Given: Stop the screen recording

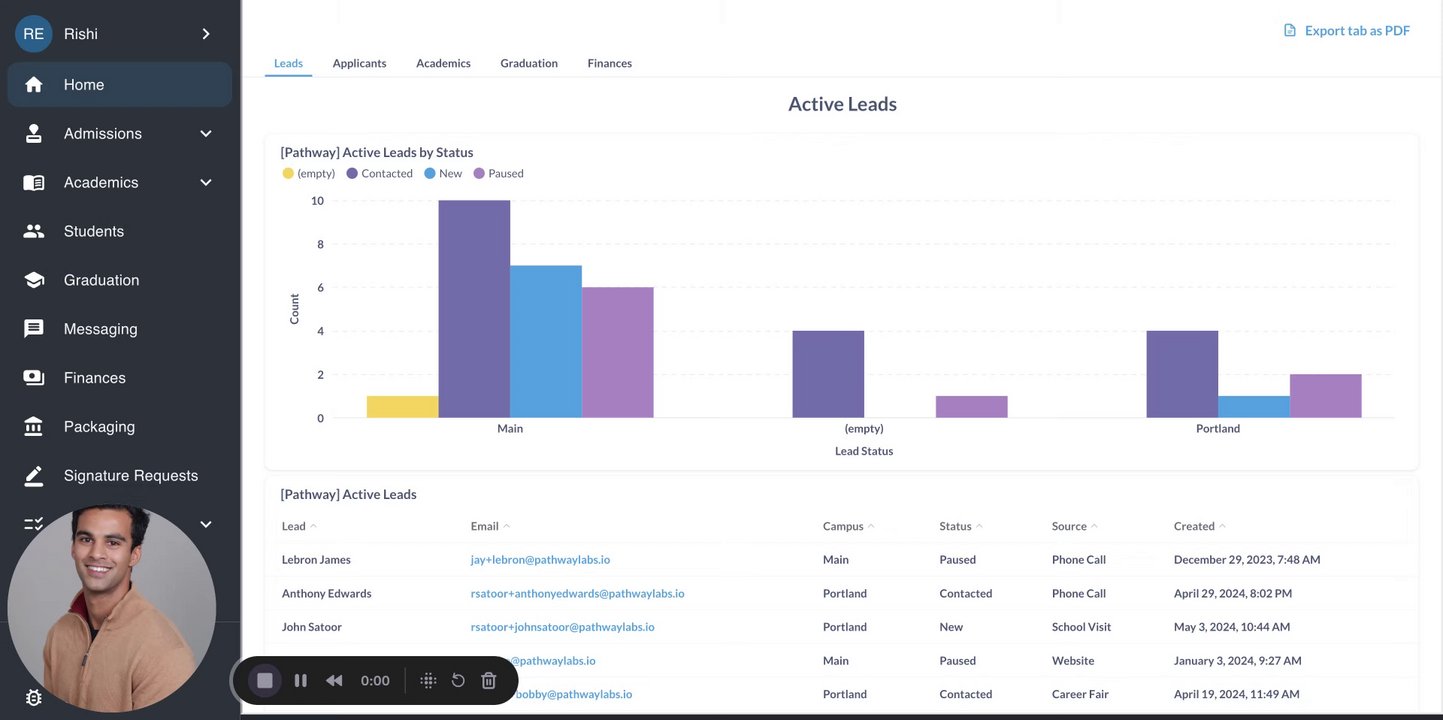Looking at the screenshot, I should point(265,681).
